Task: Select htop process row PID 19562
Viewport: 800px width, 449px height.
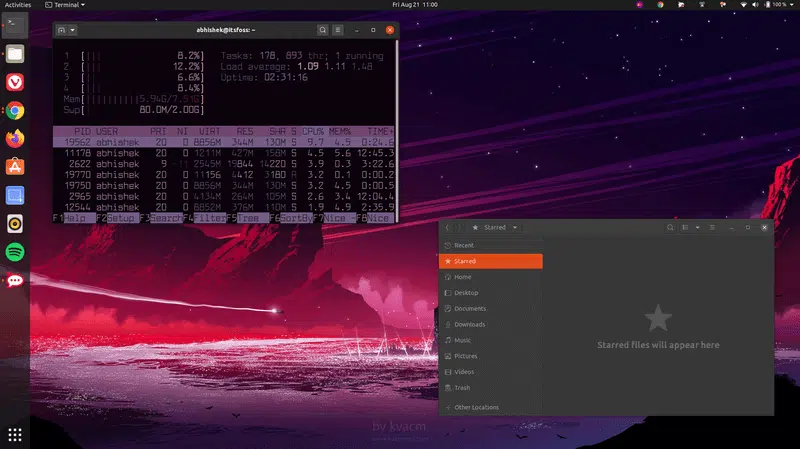Action: click(x=224, y=142)
